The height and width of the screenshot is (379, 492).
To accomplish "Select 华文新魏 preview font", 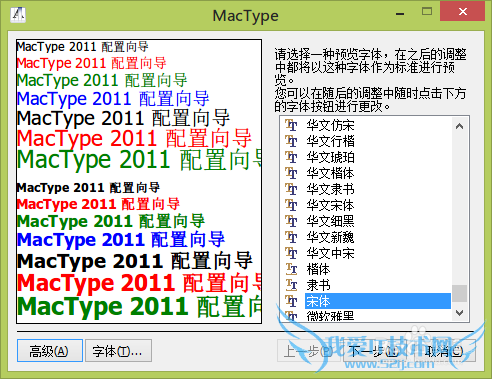I will click(330, 237).
